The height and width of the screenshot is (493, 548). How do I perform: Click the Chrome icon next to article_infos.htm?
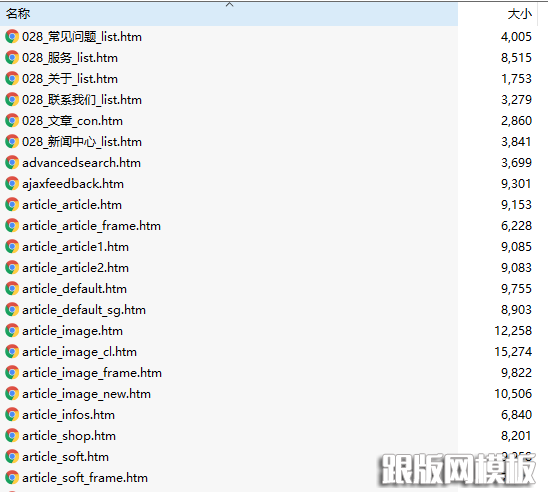12,415
